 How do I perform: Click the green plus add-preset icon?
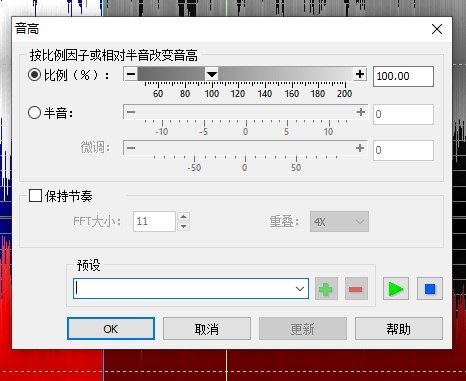tap(326, 289)
